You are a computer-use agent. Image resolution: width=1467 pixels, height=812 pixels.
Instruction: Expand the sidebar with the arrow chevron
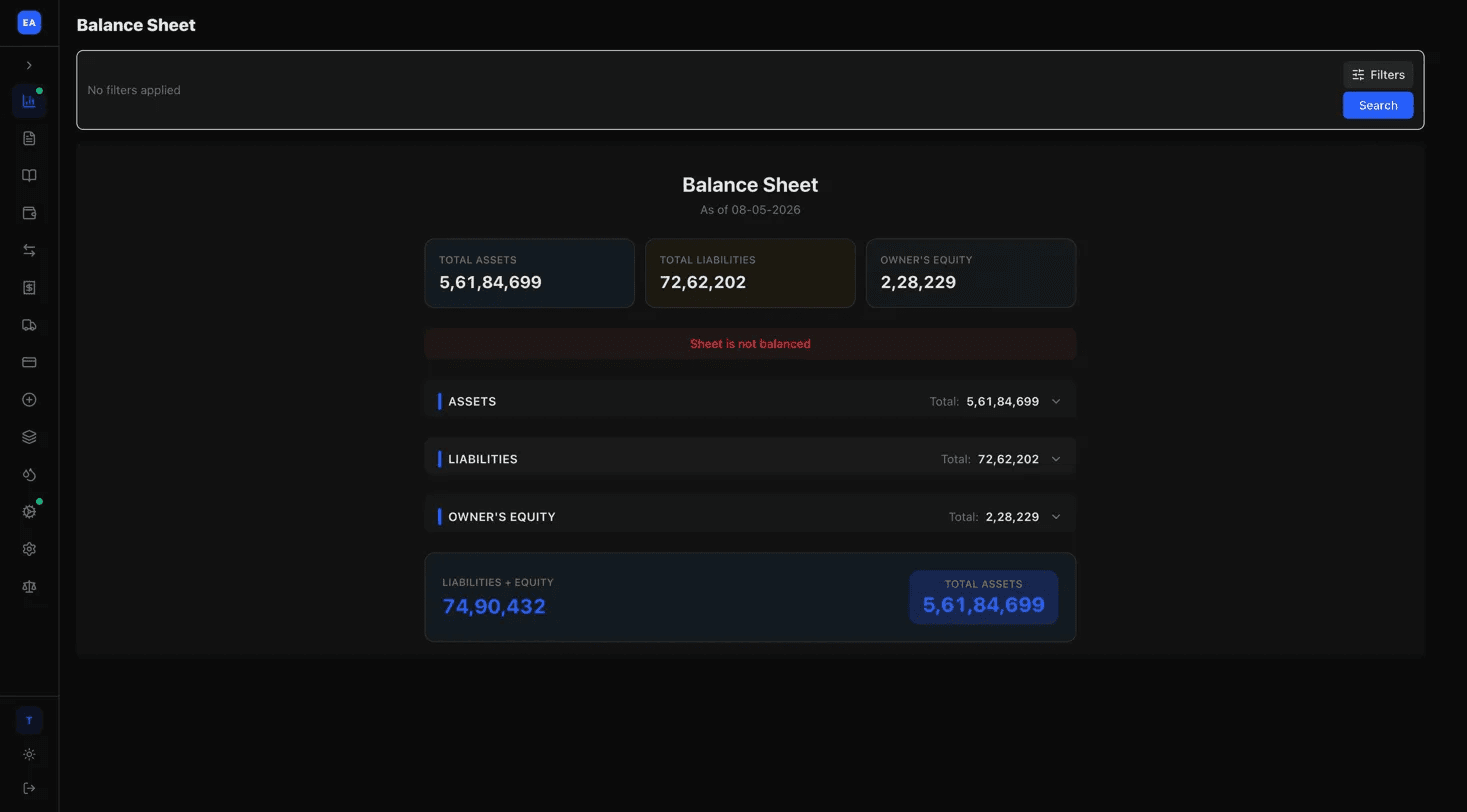click(x=29, y=65)
